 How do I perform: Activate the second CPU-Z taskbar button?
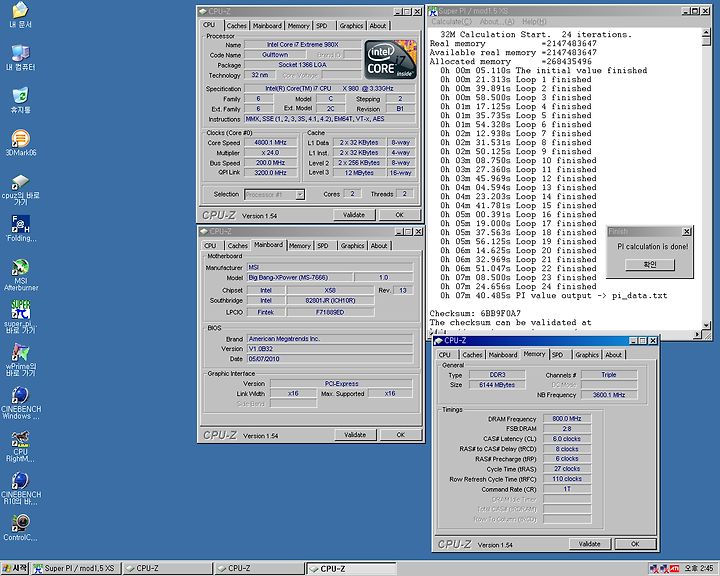(x=259, y=568)
